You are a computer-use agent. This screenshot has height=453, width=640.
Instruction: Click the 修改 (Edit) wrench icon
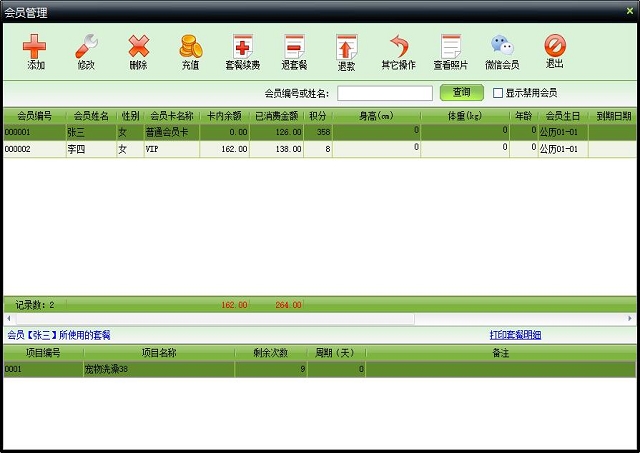(87, 51)
